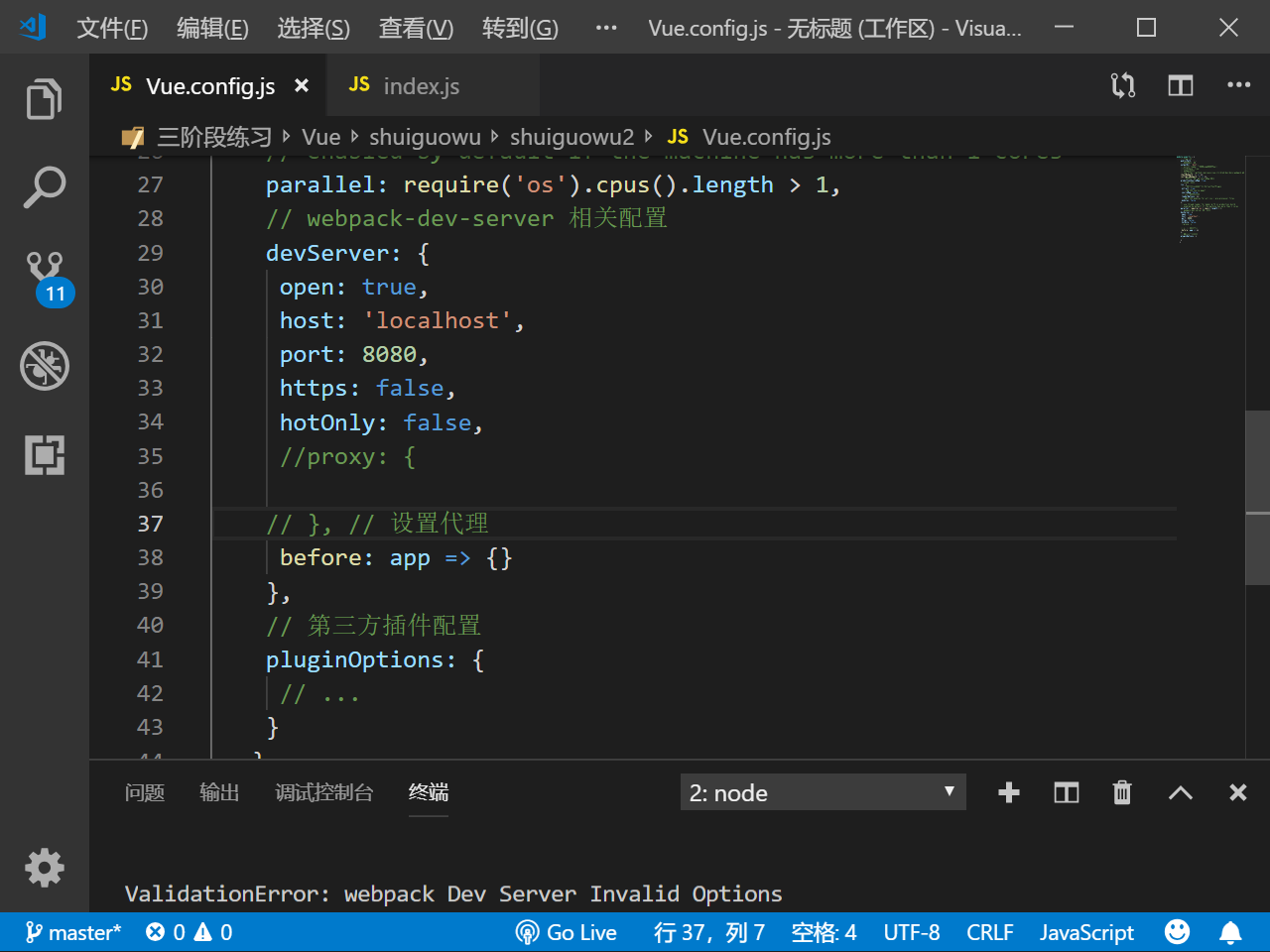Click the editor vertical scrollbar thumb
This screenshot has height=952, width=1270.
pyautogui.click(x=1257, y=498)
